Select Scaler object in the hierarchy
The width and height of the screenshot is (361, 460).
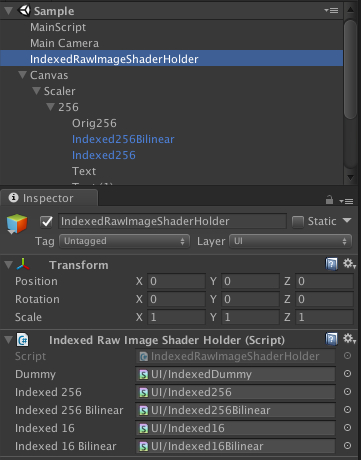pyautogui.click(x=60, y=91)
